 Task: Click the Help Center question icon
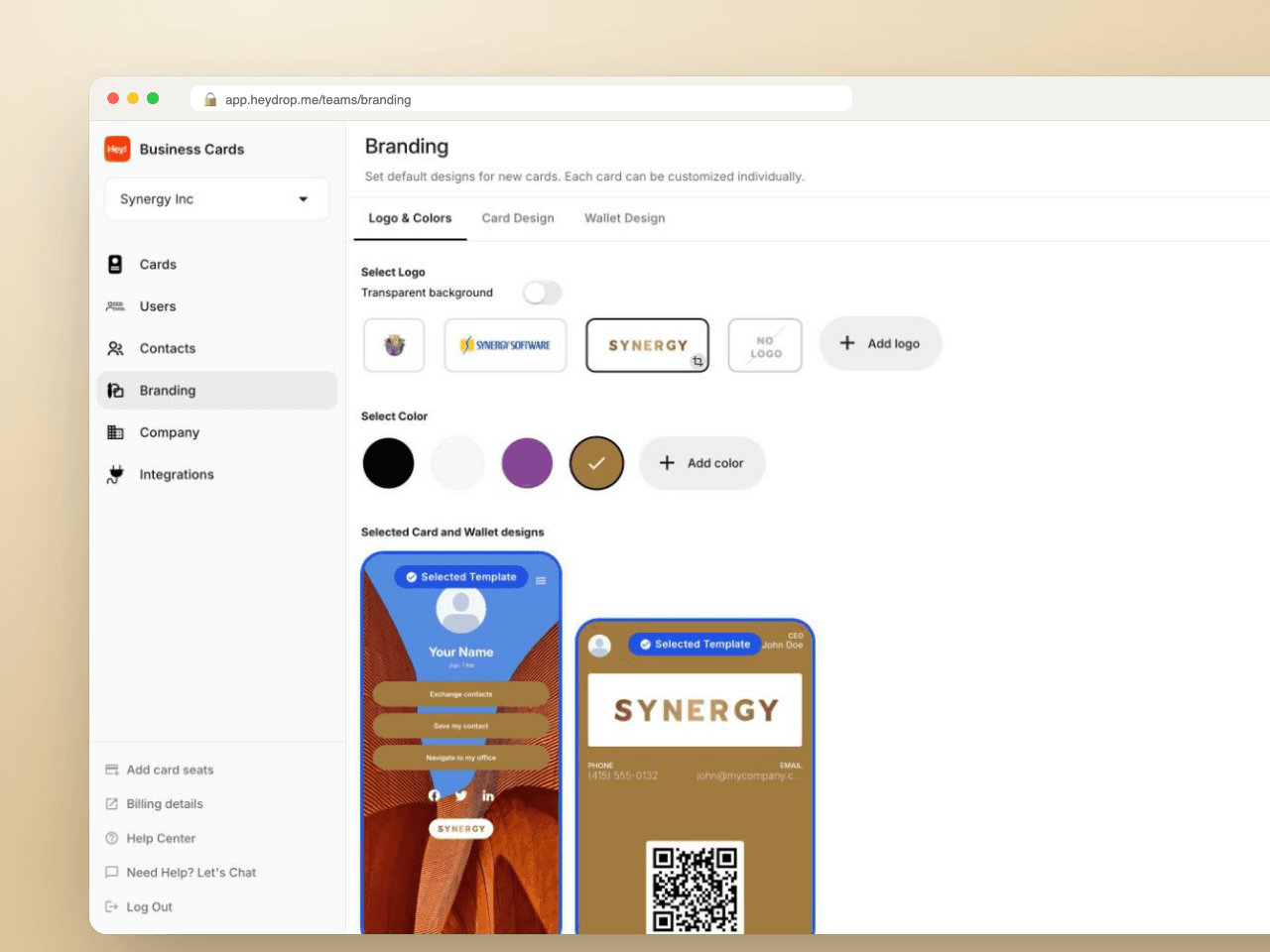point(112,838)
